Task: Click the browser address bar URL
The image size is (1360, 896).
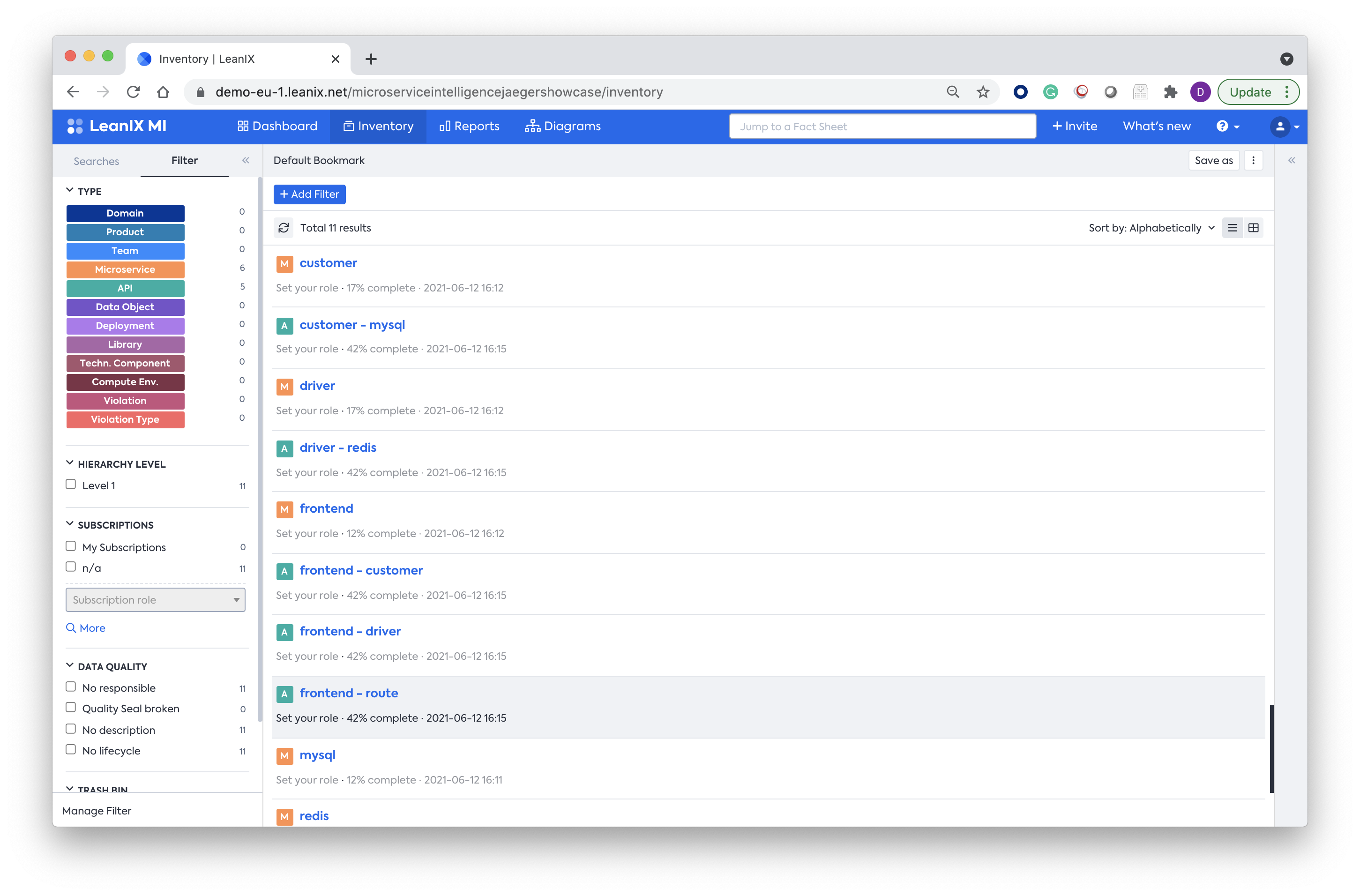Action: [x=439, y=92]
